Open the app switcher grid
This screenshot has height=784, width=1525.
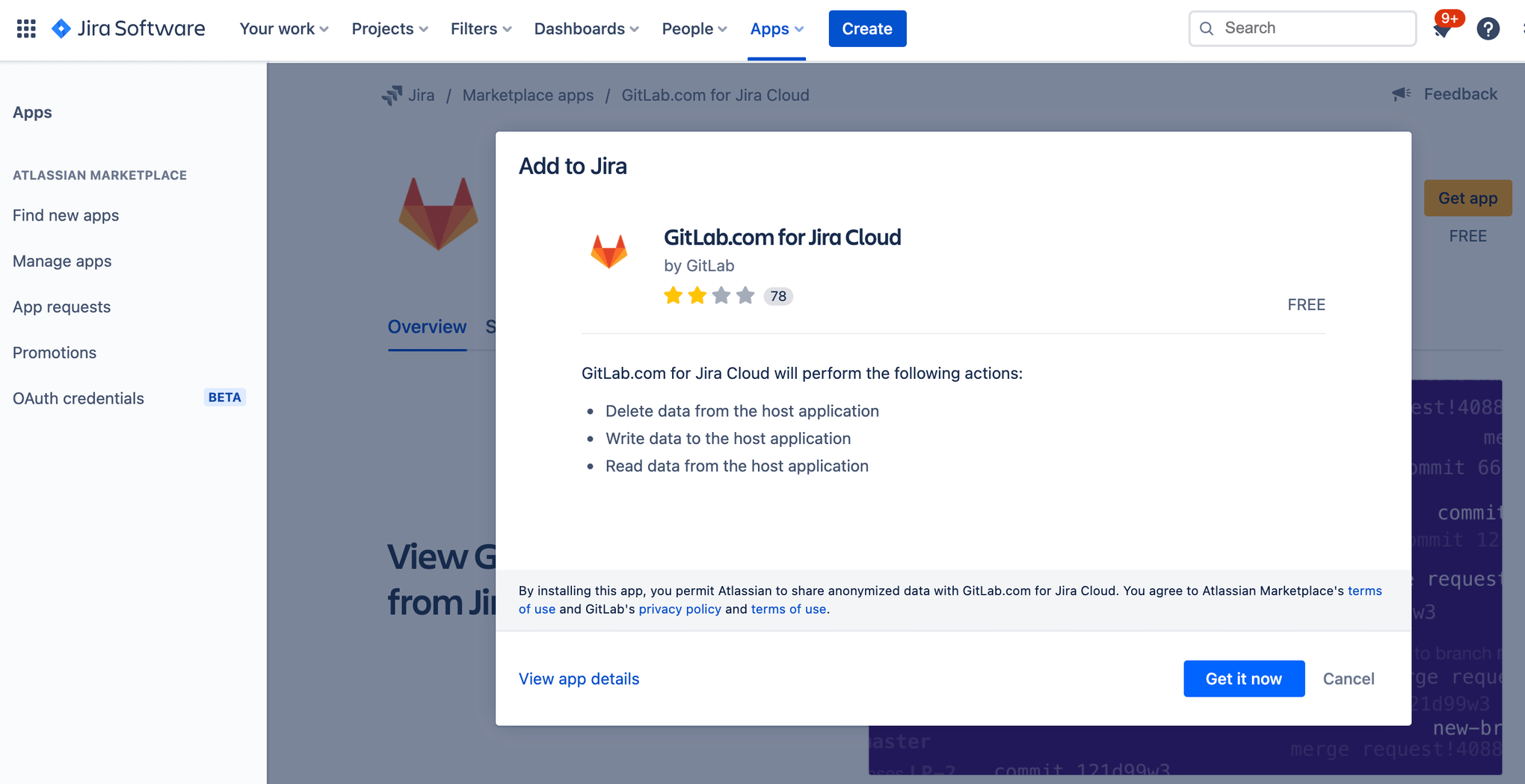[25, 28]
